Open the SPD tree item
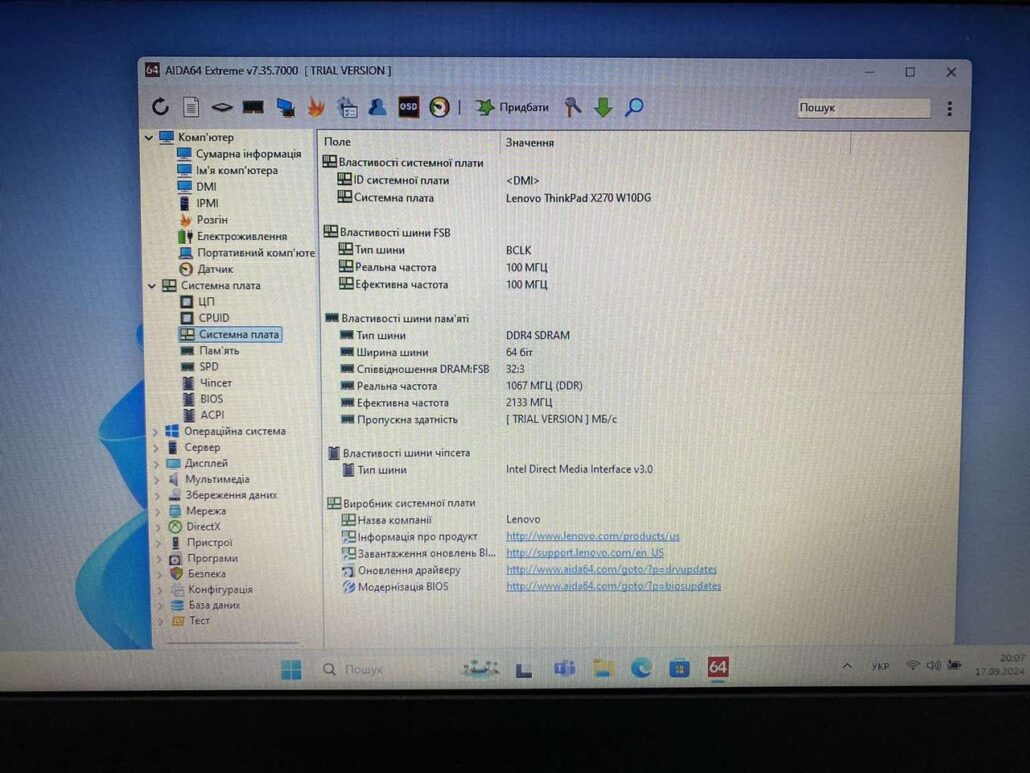 coord(200,366)
